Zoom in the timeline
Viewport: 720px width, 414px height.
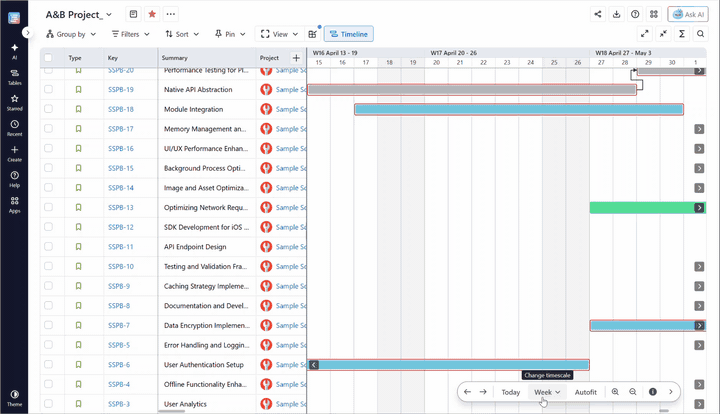(x=615, y=392)
